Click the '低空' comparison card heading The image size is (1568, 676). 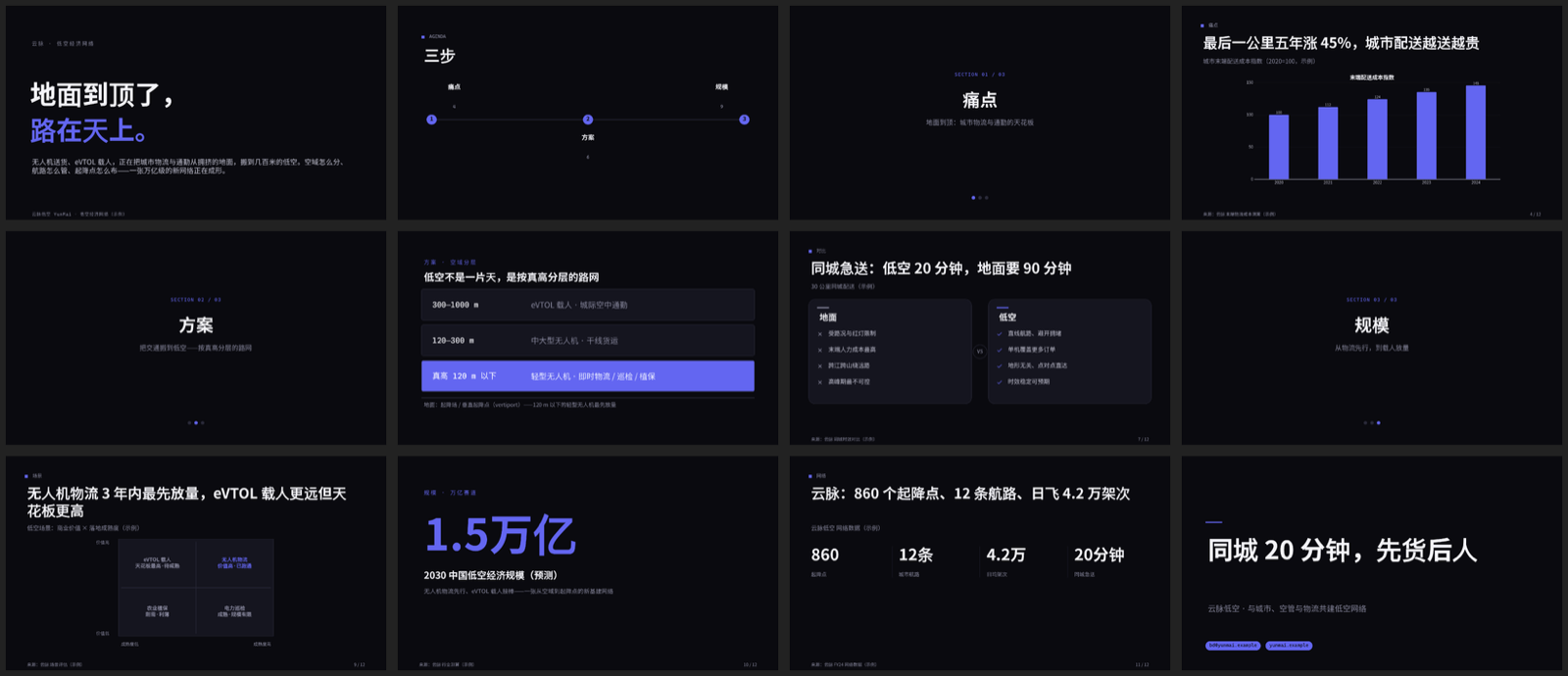1007,317
